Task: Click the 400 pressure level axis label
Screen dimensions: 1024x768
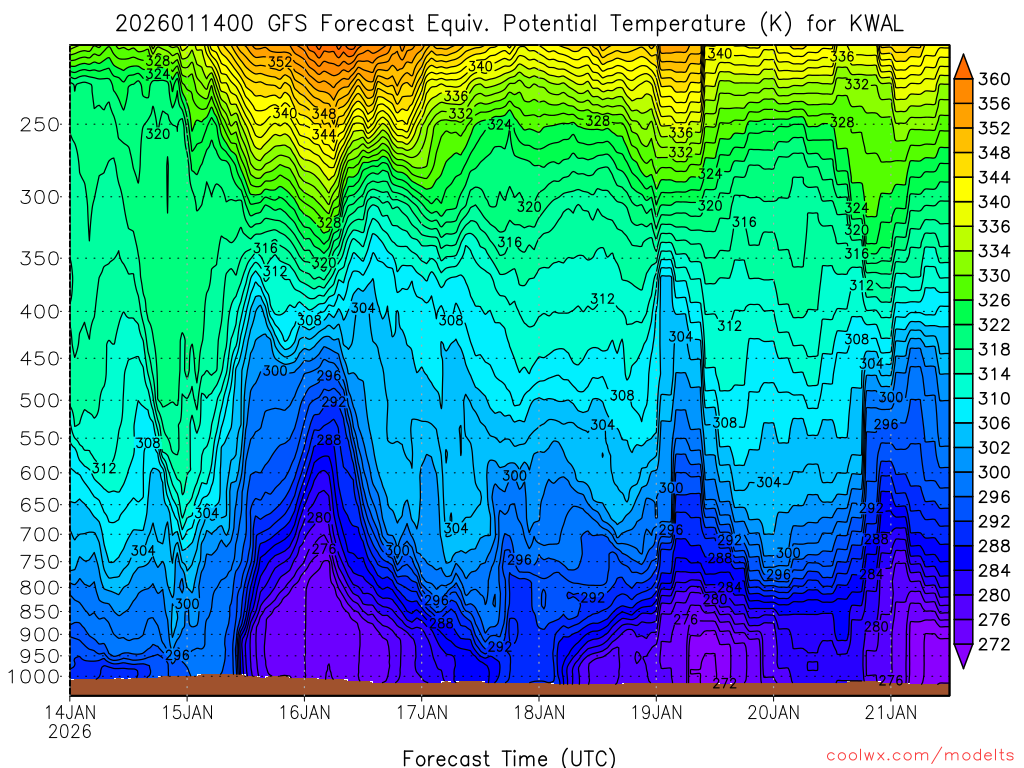Action: tap(40, 312)
